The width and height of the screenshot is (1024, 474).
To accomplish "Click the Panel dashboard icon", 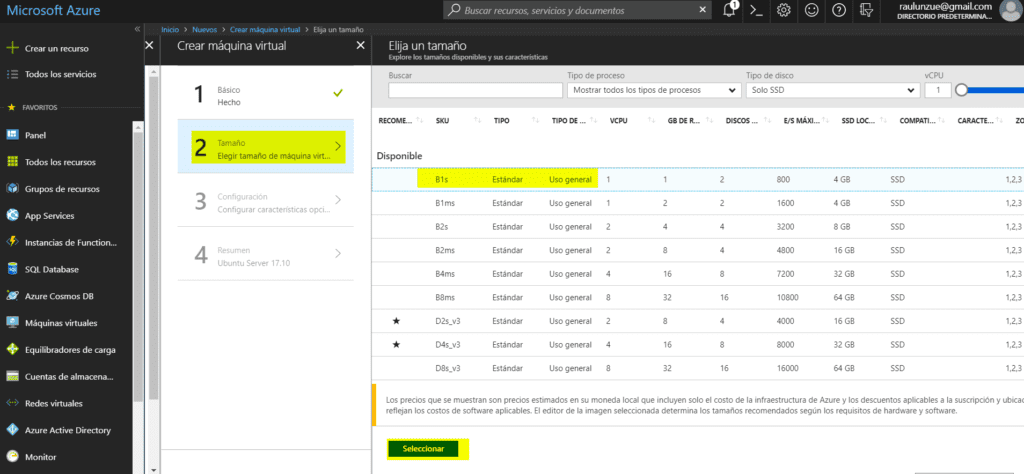I will click(12, 134).
